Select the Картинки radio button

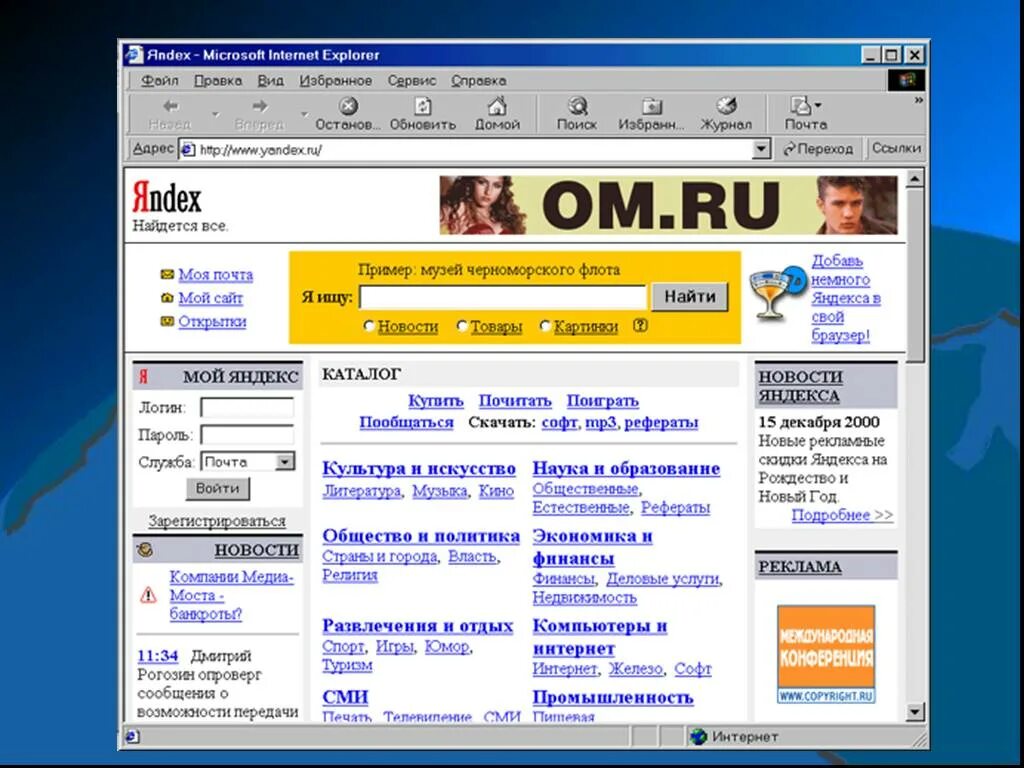pyautogui.click(x=545, y=325)
